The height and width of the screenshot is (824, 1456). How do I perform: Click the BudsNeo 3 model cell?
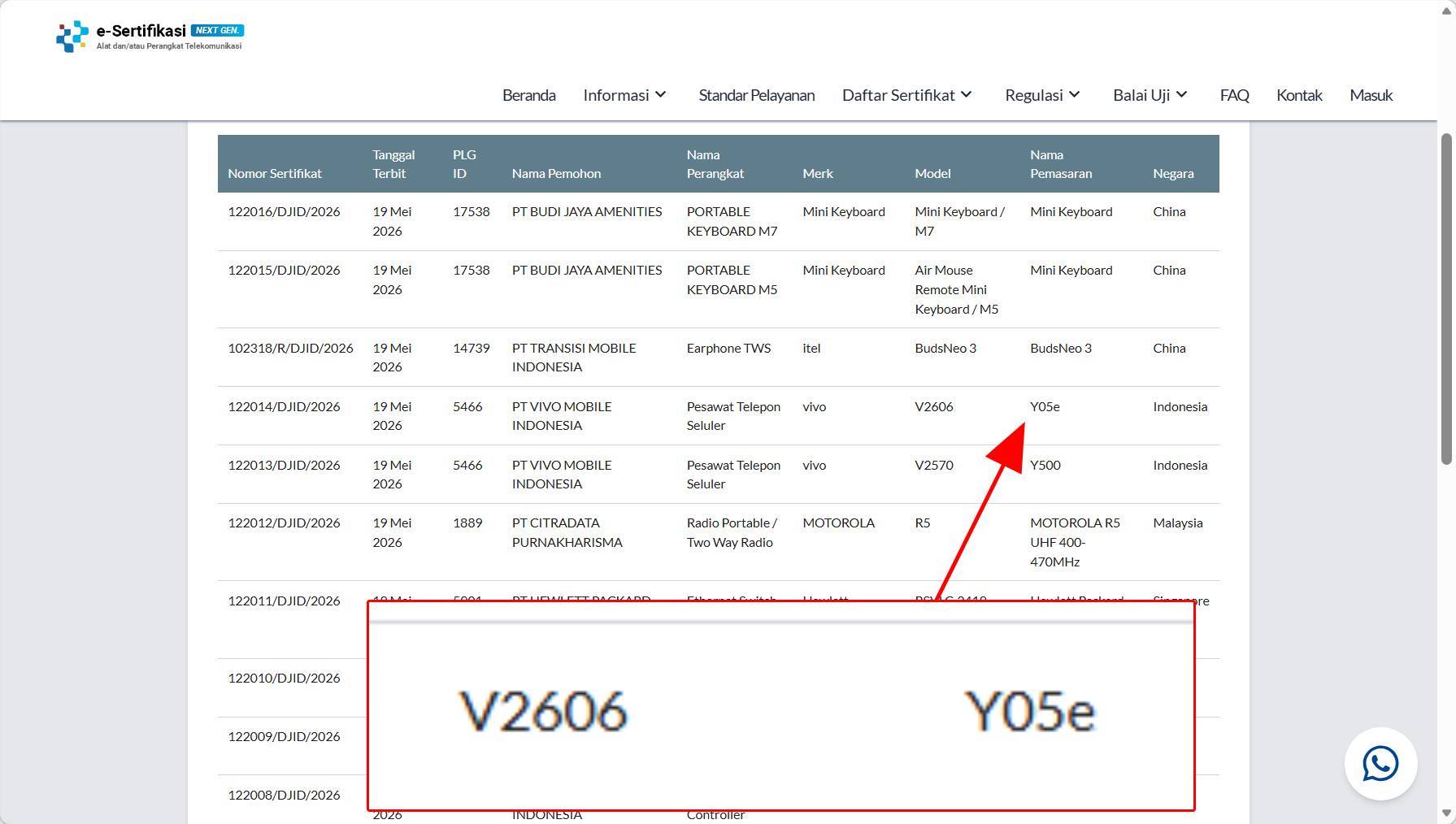pyautogui.click(x=945, y=348)
